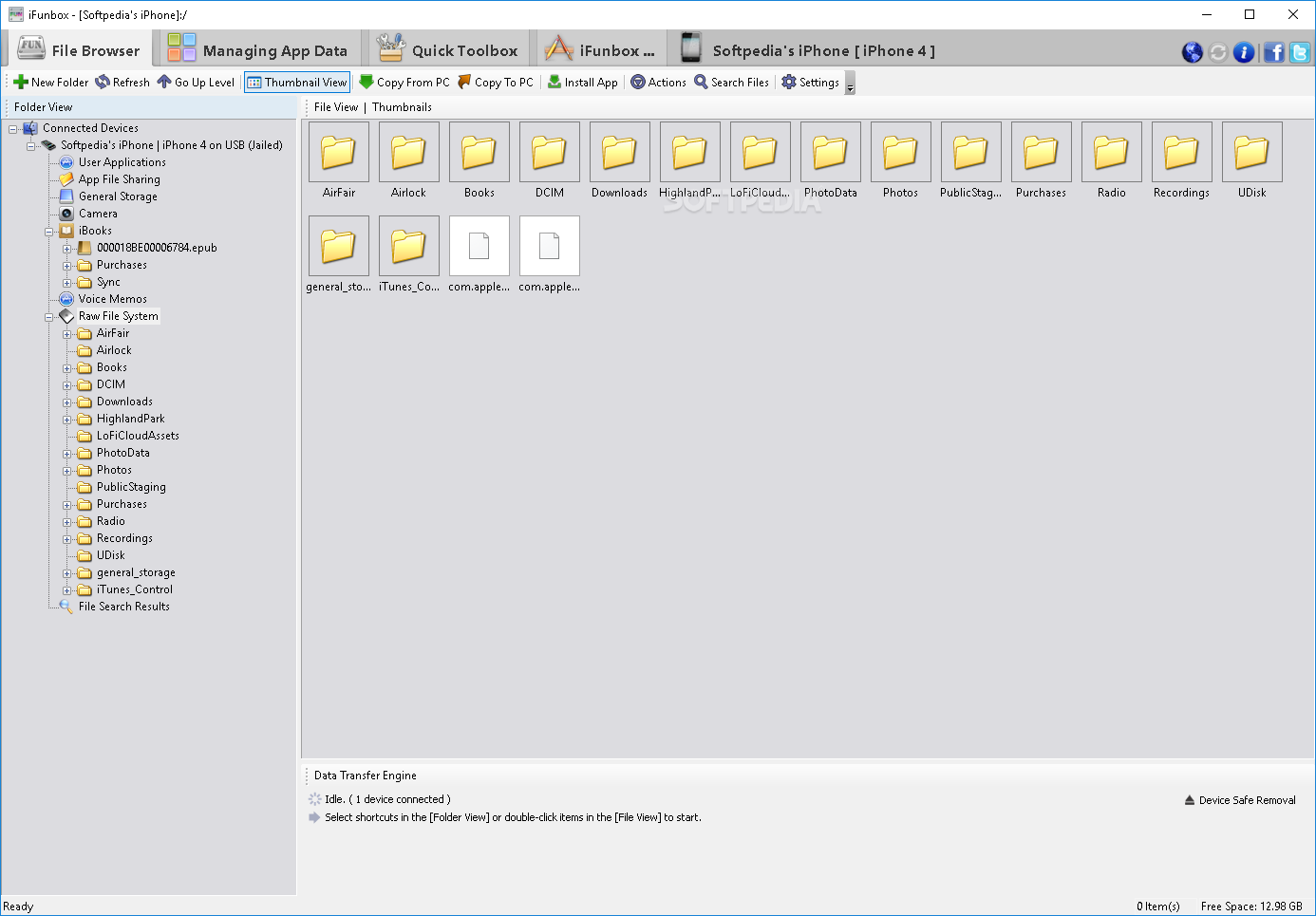Click the Folder View panel header

(151, 107)
